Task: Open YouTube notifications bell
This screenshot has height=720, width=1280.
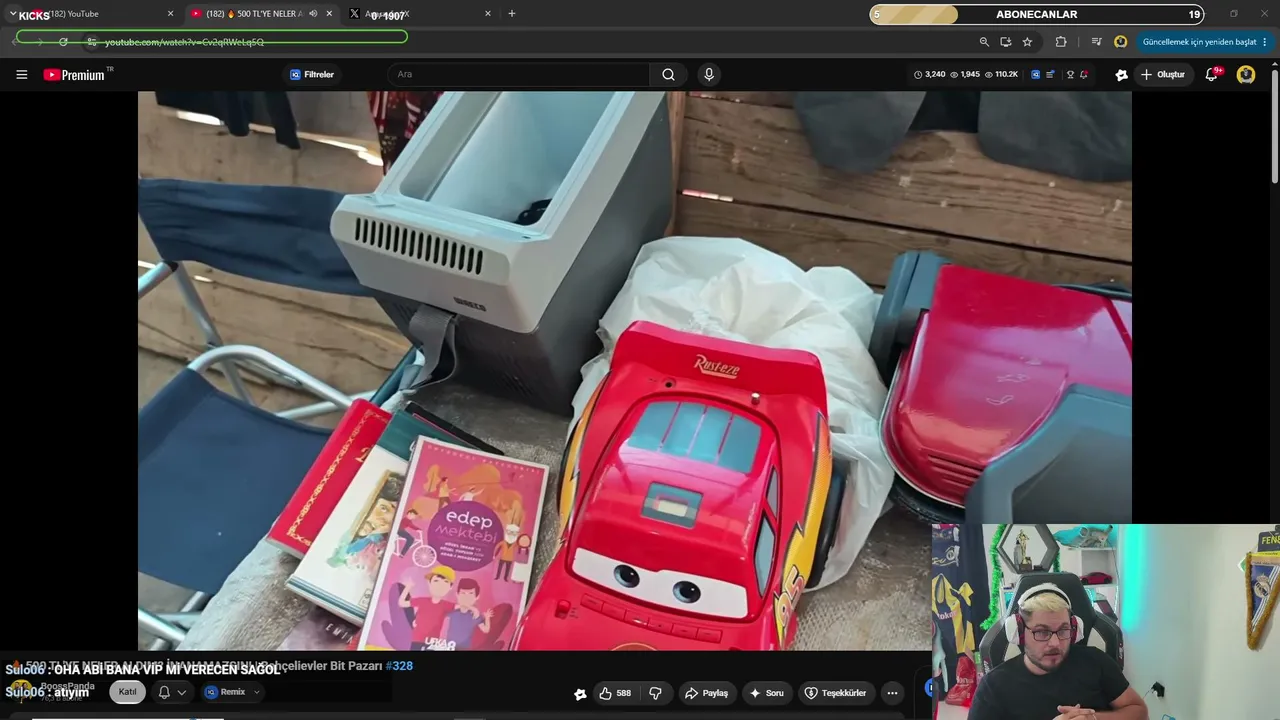Action: 1212,75
